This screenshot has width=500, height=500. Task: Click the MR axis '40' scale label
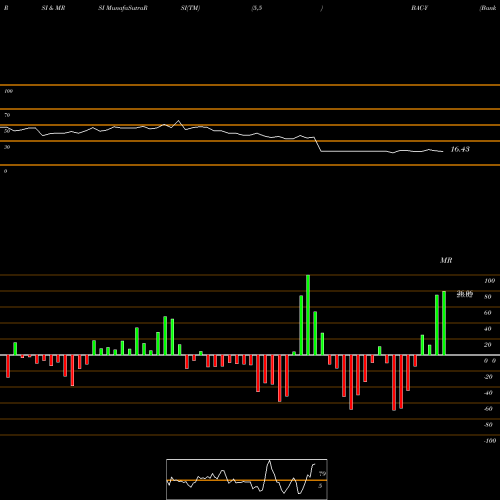point(488,329)
